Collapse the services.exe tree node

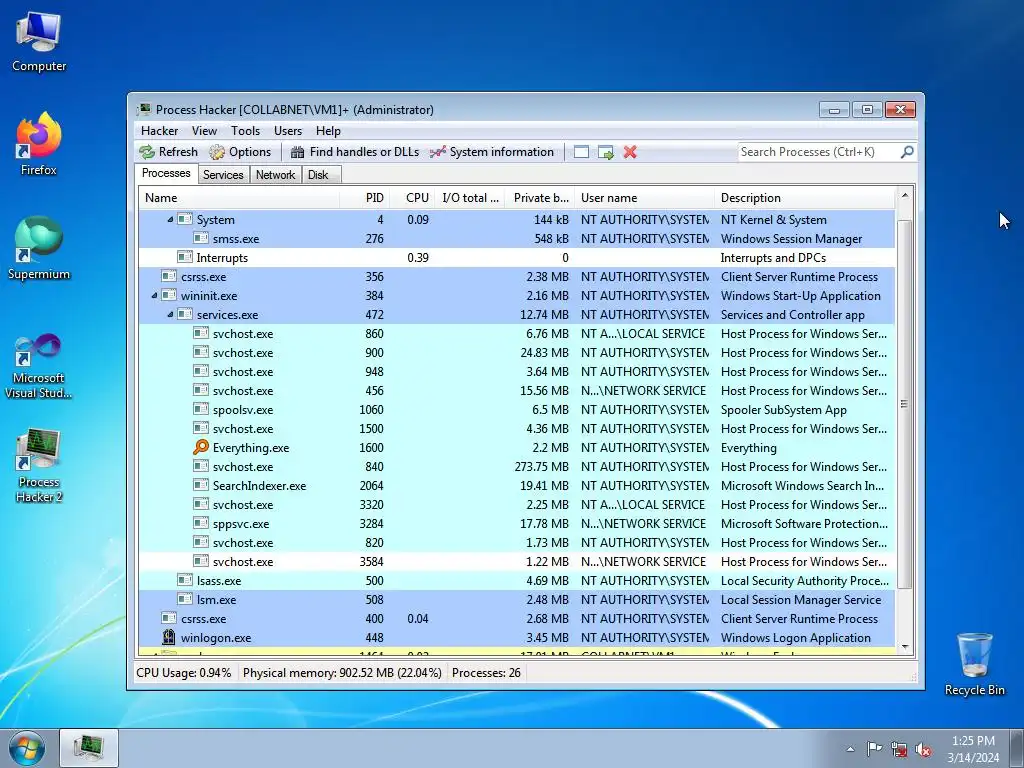pyautogui.click(x=170, y=315)
